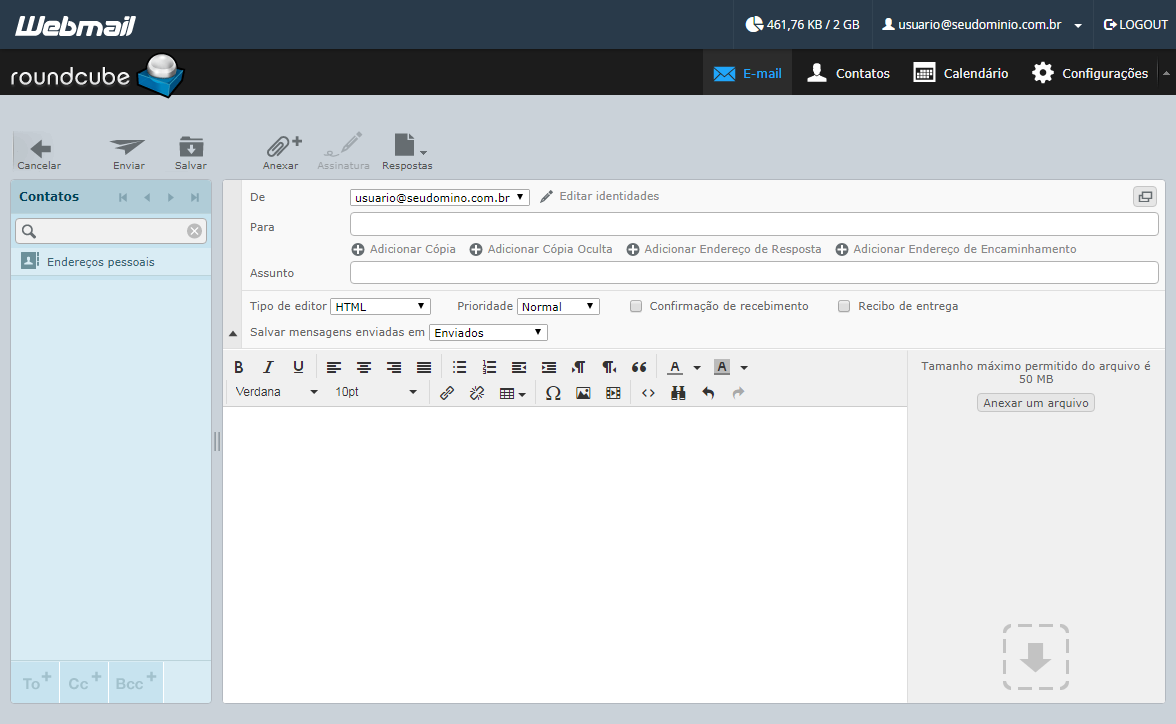Viewport: 1176px width, 724px height.
Task: Save draft with the Salvar icon
Action: (x=190, y=146)
